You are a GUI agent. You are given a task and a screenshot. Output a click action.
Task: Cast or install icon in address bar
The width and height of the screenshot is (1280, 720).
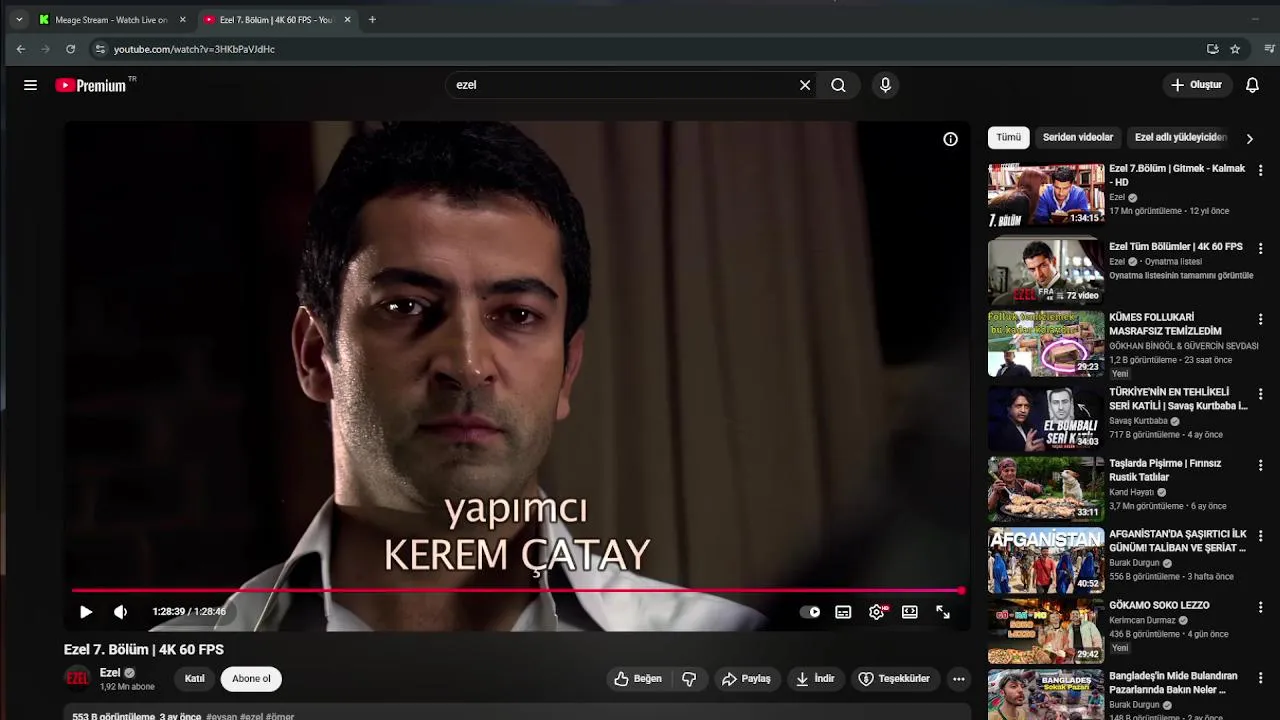click(1212, 49)
